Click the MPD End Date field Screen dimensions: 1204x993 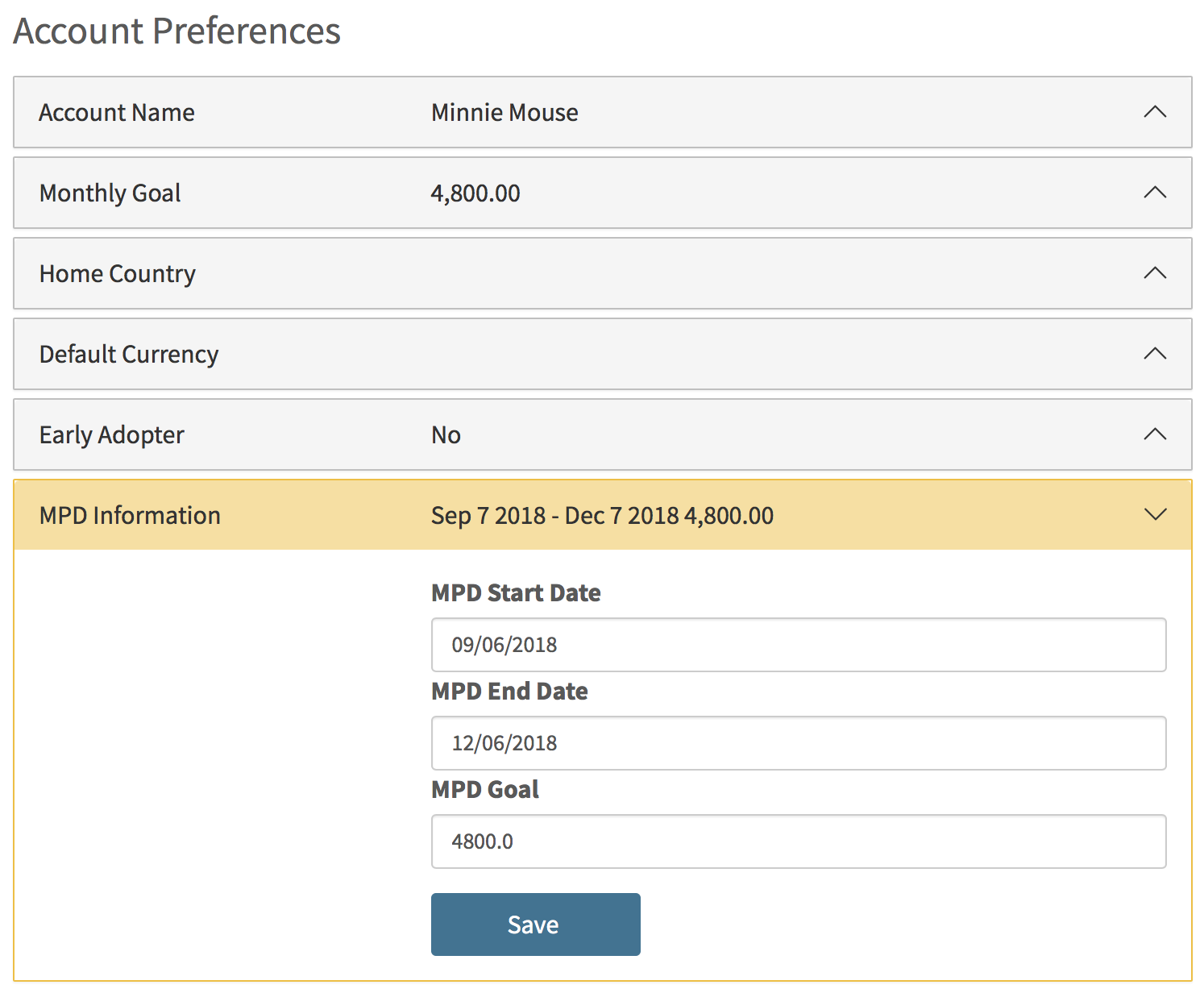(x=799, y=743)
